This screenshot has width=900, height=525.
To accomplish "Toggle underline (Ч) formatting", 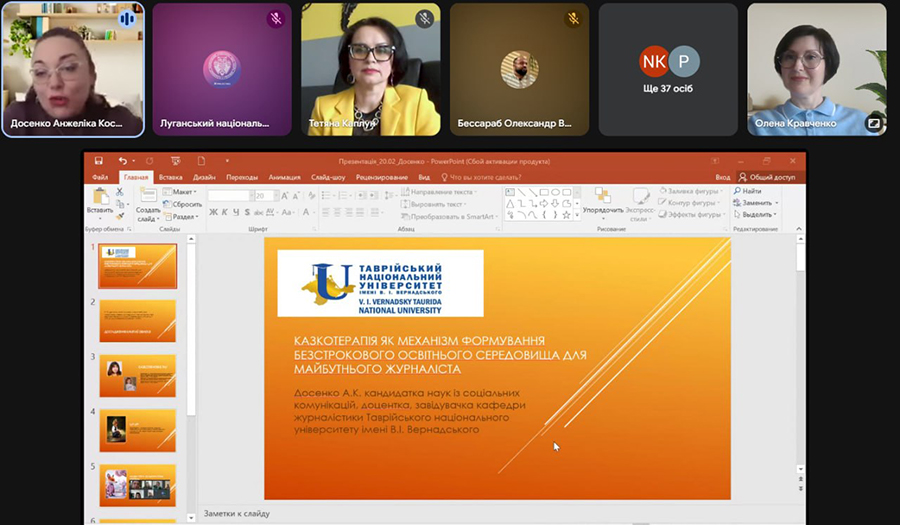I will point(234,212).
